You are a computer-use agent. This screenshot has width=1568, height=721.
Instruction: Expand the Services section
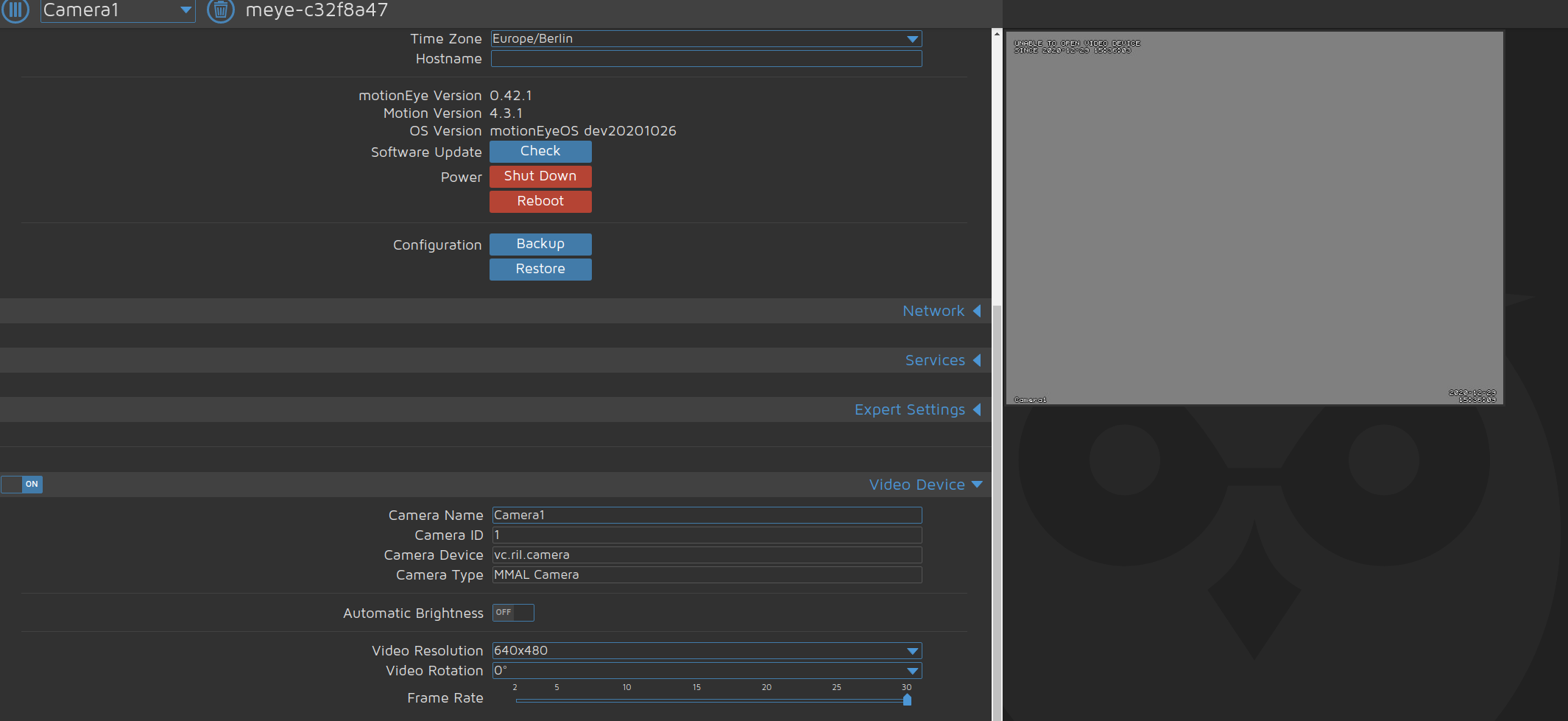(942, 360)
